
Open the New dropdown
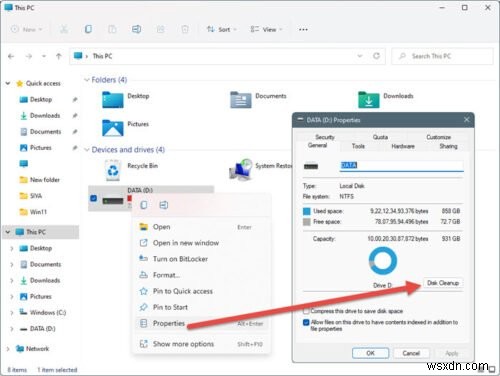click(x=27, y=29)
